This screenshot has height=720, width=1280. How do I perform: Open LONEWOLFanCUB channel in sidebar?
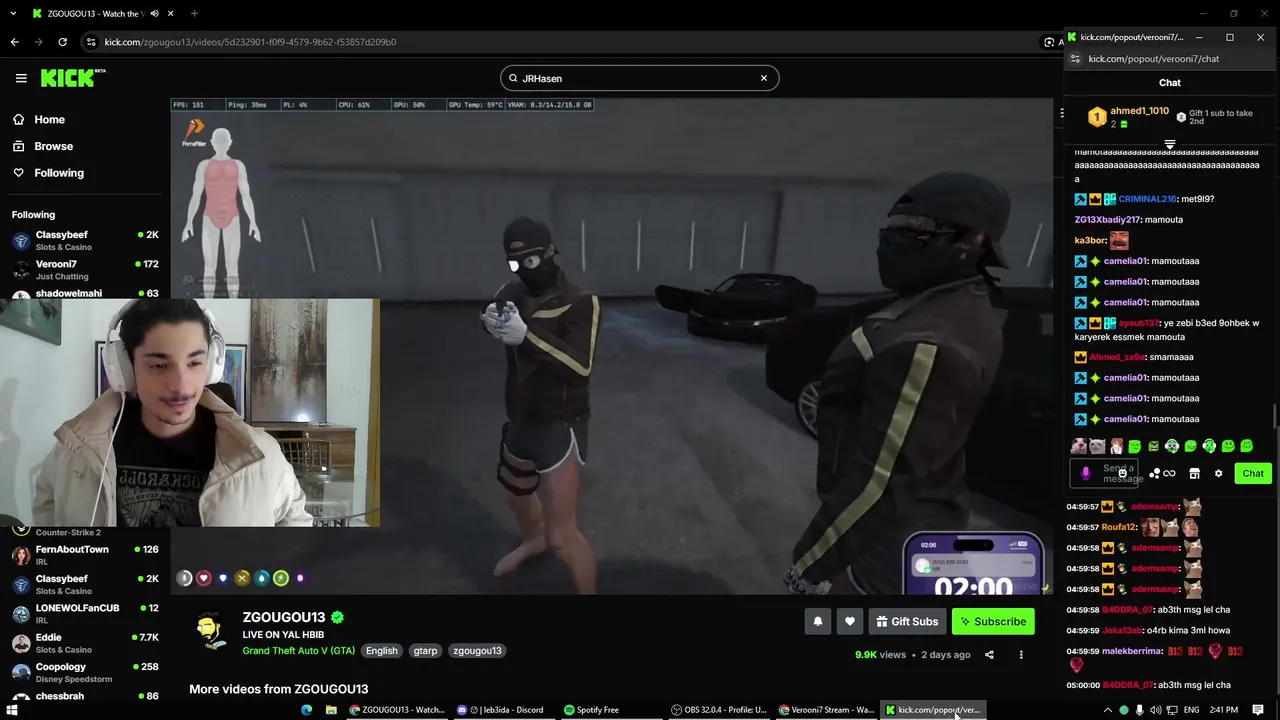pos(85,613)
